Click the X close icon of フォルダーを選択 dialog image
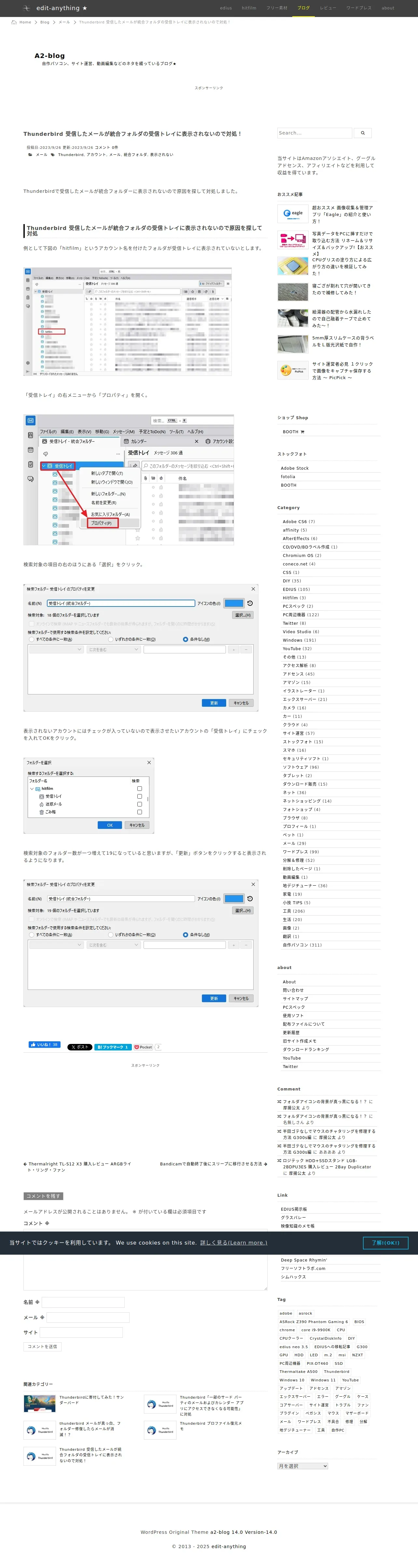Screen dimensions: 418x1568 [x=149, y=762]
